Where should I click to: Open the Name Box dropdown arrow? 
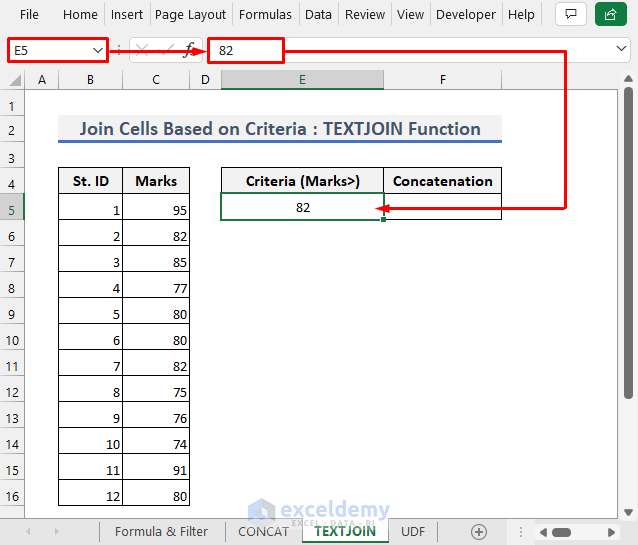(98, 50)
